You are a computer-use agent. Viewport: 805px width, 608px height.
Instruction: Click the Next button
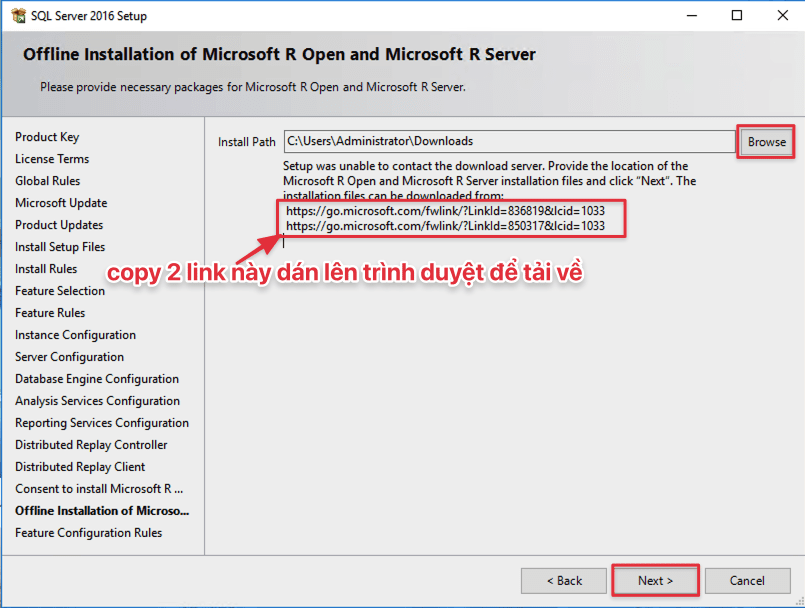655,581
